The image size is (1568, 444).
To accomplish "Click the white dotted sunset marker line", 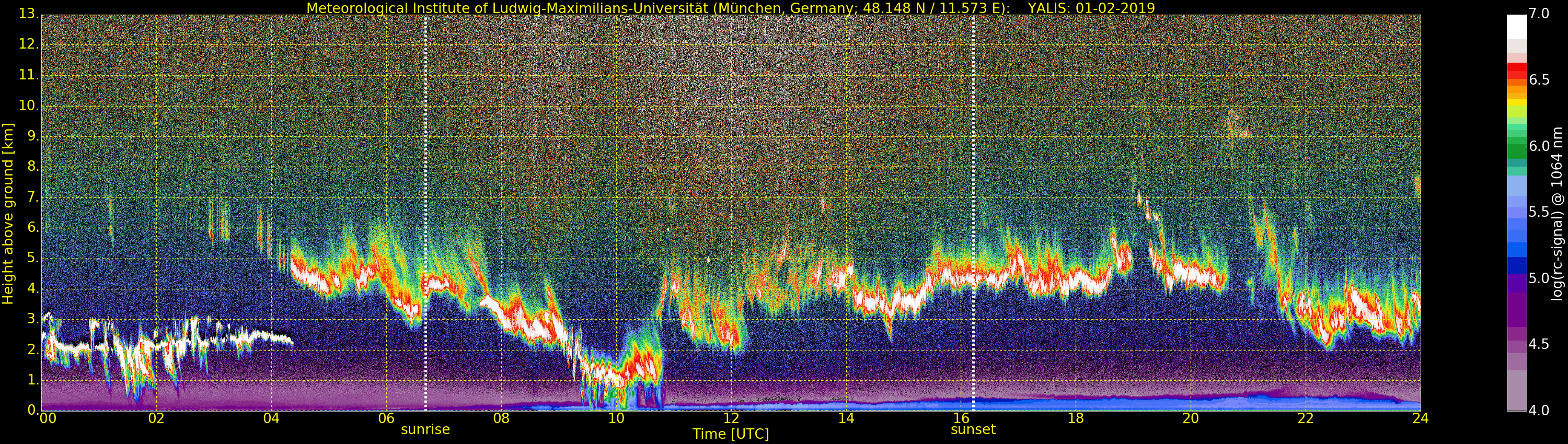I will click(973, 213).
